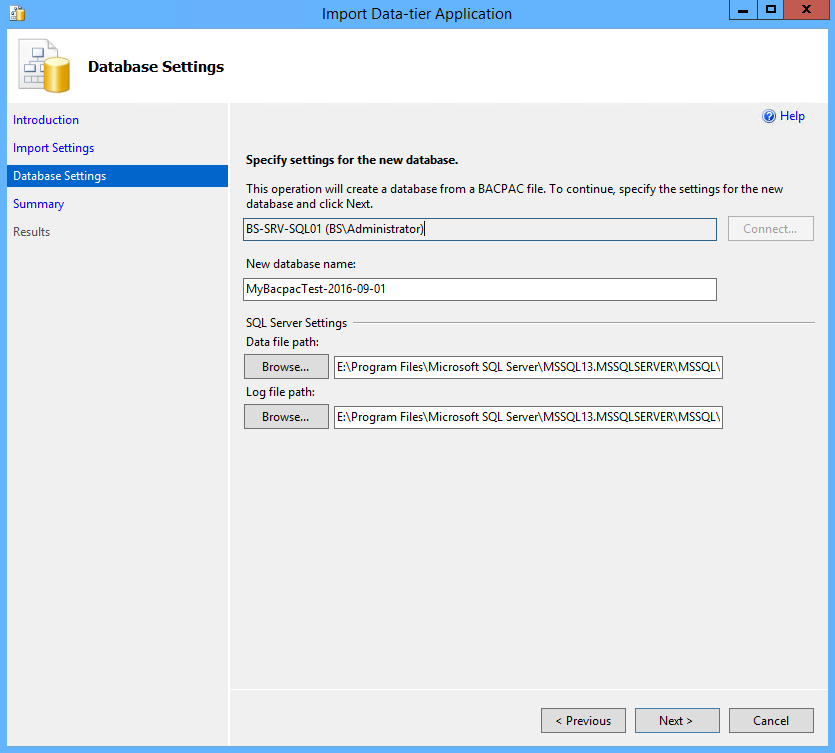835x753 pixels.
Task: Open the Import Settings step
Action: point(53,148)
